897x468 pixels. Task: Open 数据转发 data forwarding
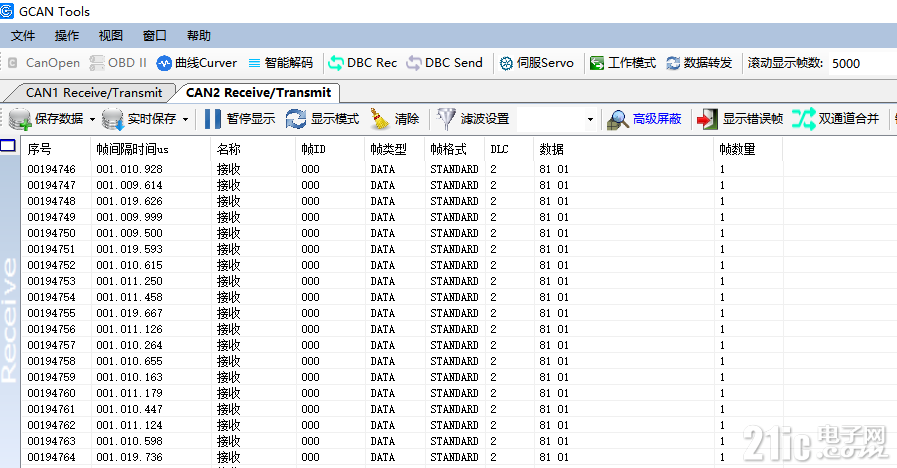(x=699, y=63)
